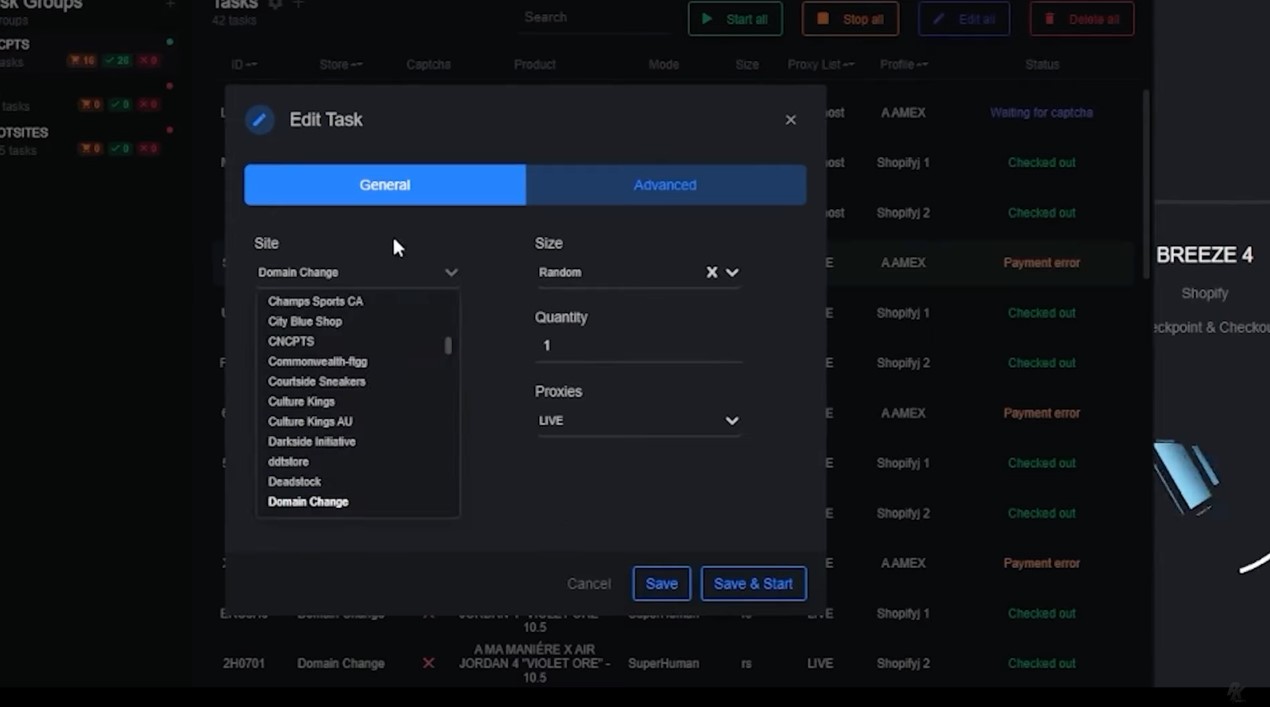Click the main task list scrollbar

tap(1146, 185)
